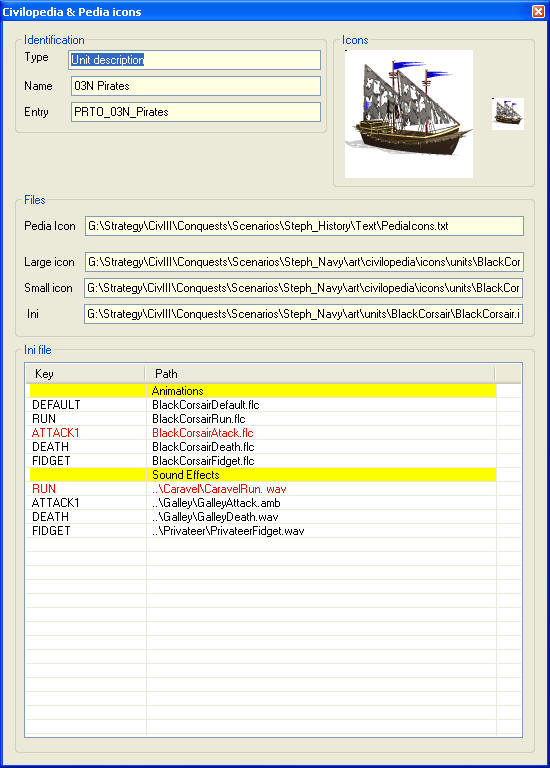This screenshot has width=550, height=768.
Task: Click the Path column header
Action: point(320,374)
